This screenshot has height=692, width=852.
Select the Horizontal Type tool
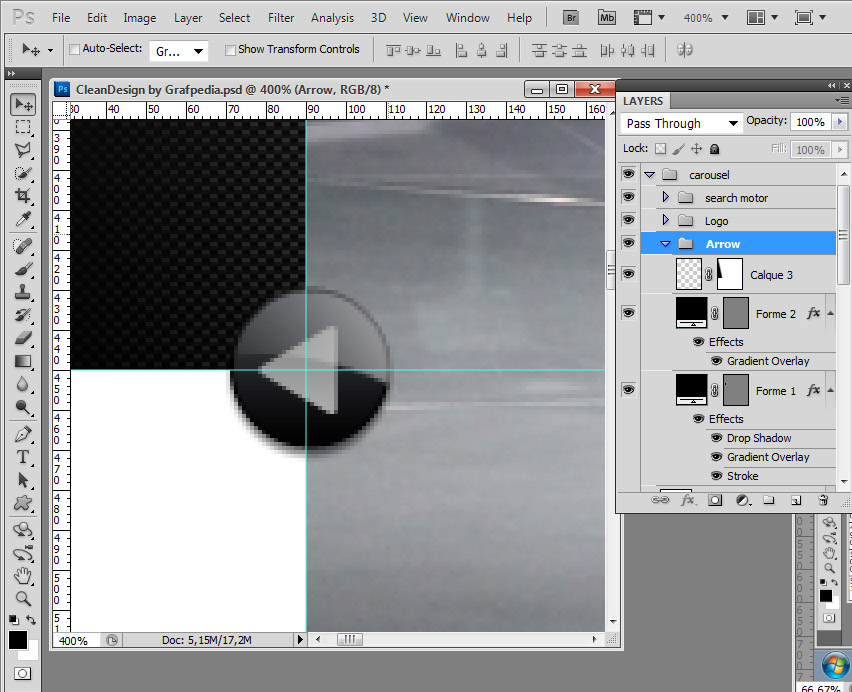pyautogui.click(x=23, y=457)
